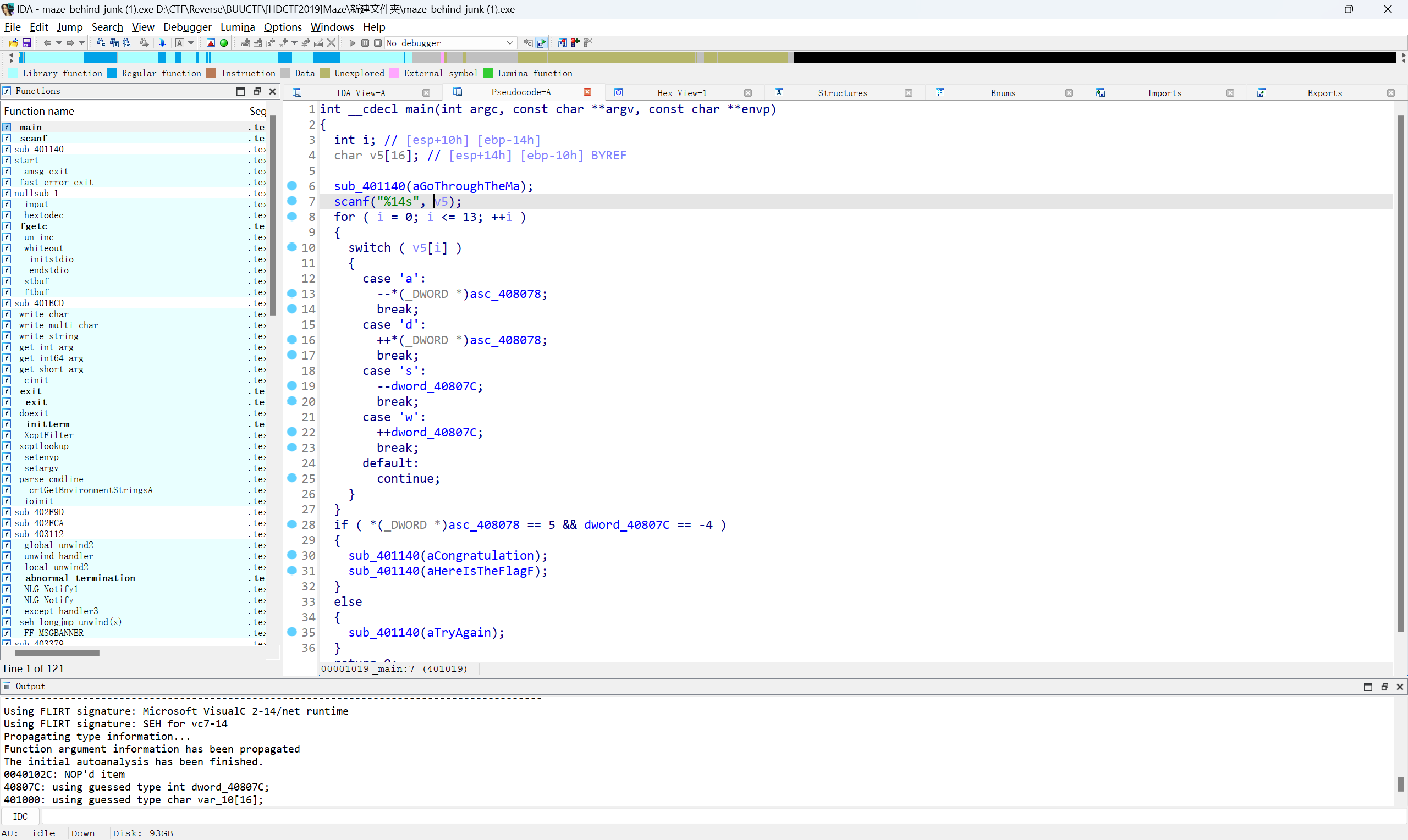Open the Debugger menu

188,27
